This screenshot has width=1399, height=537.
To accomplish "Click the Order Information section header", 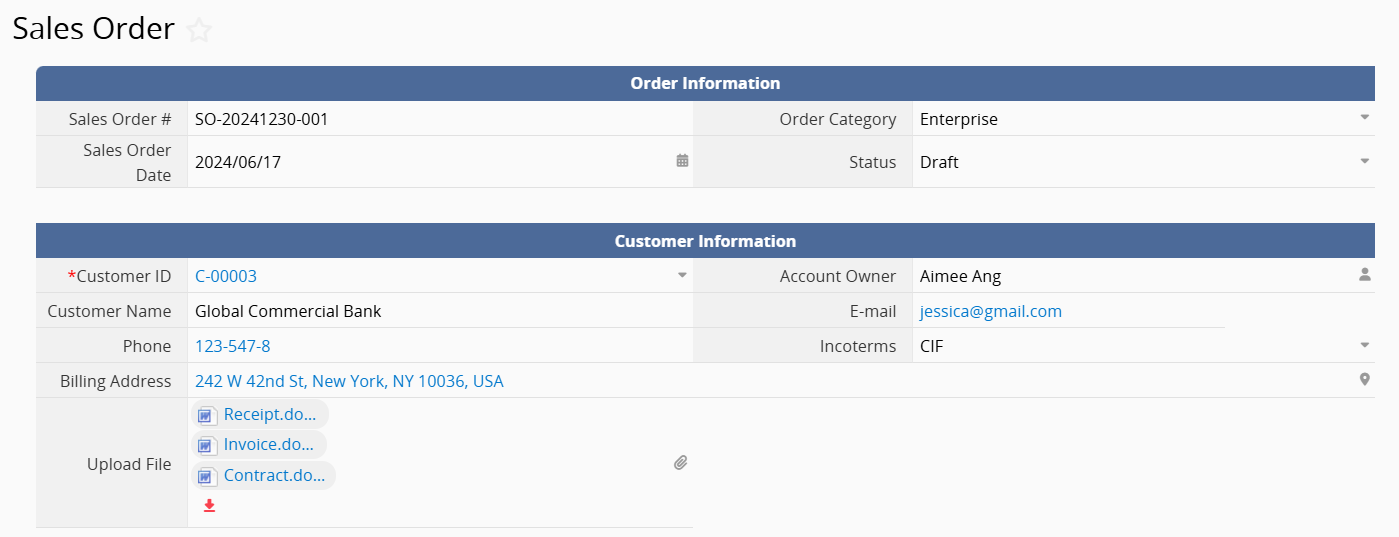I will pyautogui.click(x=705, y=83).
